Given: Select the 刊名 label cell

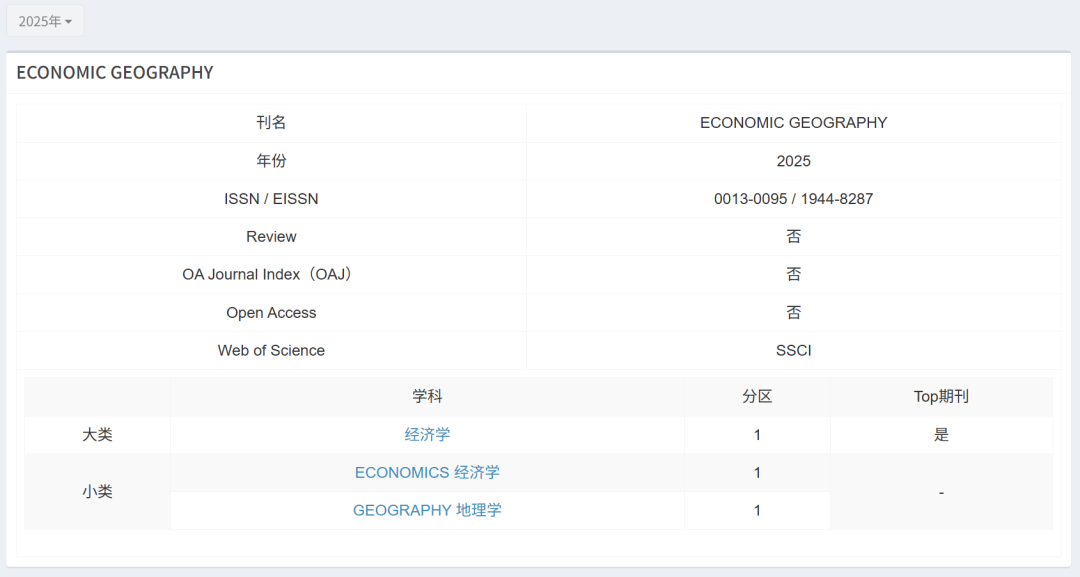Looking at the screenshot, I should point(271,123).
